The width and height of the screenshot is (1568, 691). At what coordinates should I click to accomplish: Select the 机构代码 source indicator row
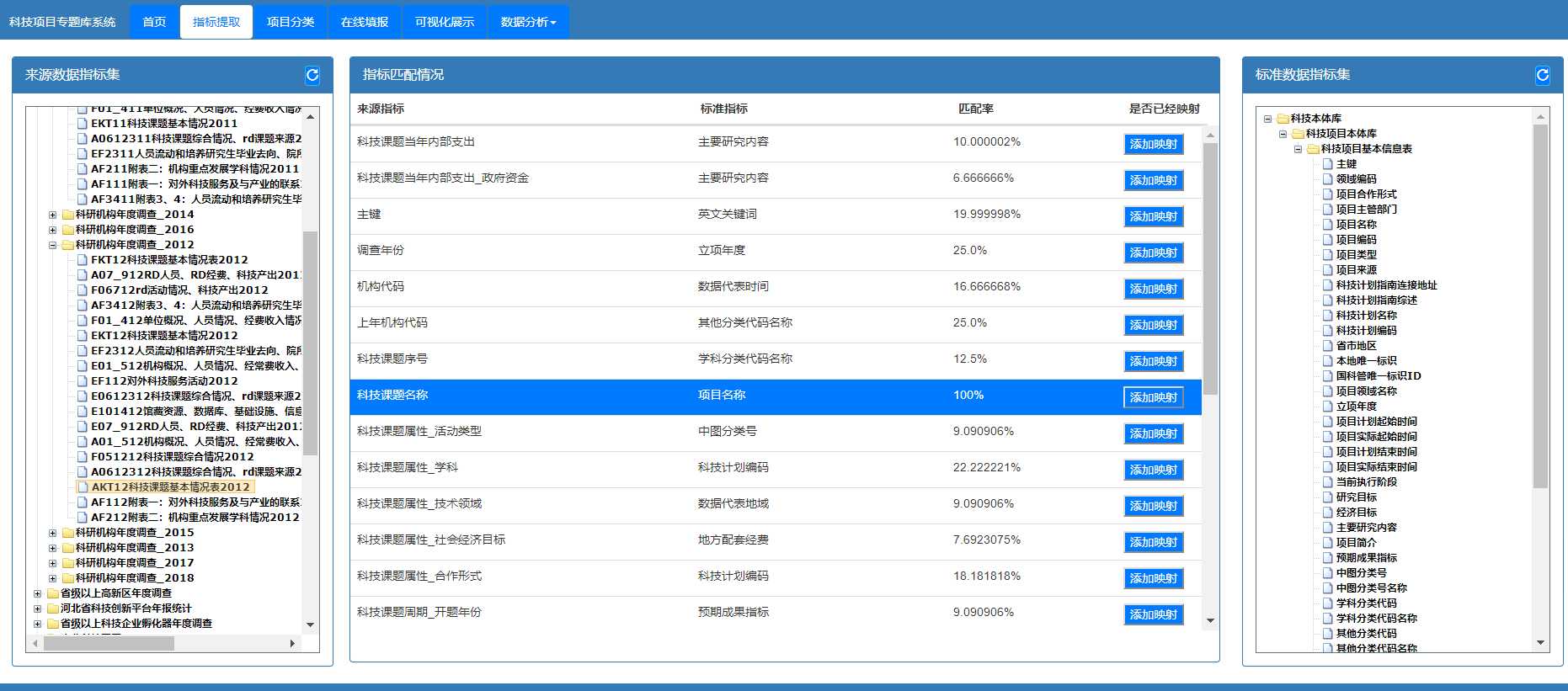[x=776, y=288]
